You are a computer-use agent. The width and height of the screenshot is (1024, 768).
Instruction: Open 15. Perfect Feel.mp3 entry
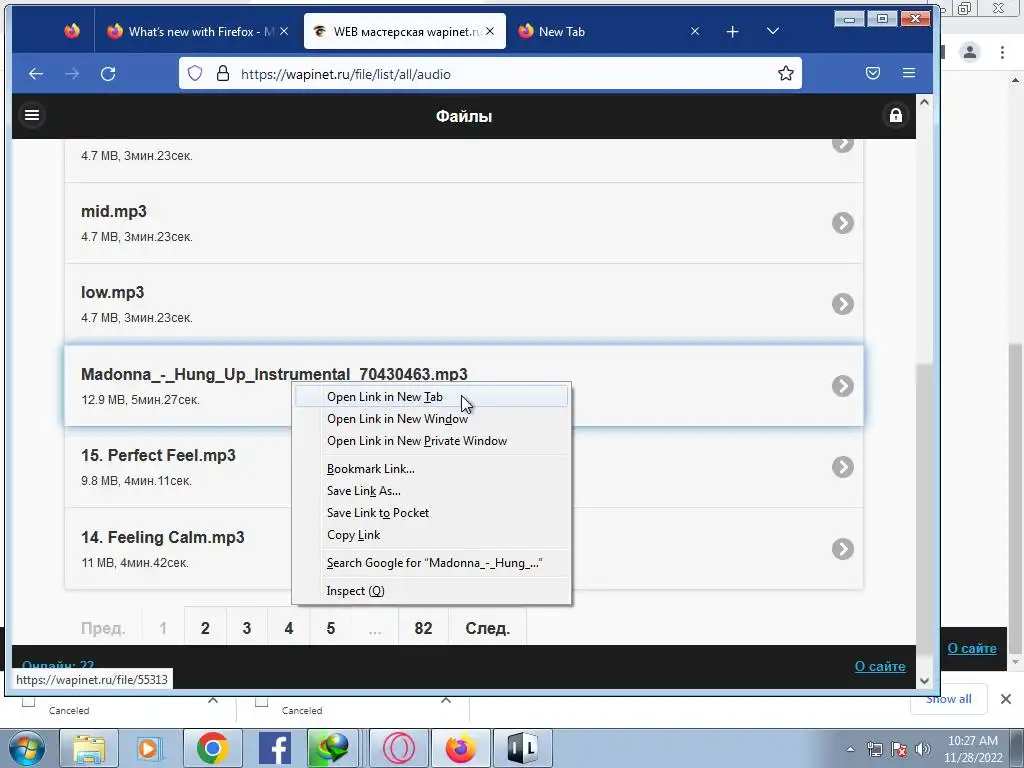[x=464, y=467]
